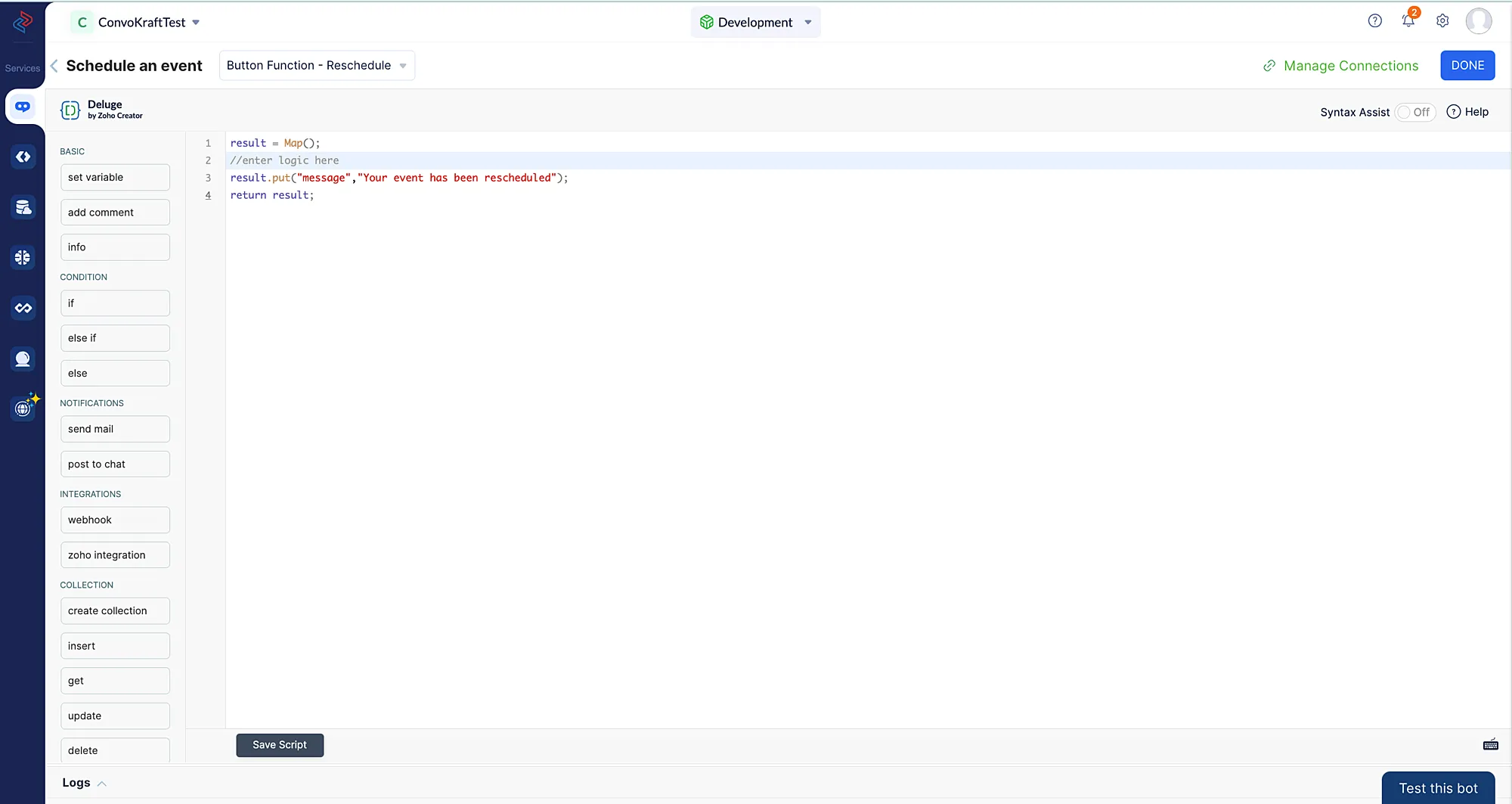The height and width of the screenshot is (804, 1512).
Task: Open the Development environment dropdown
Action: 755,23
